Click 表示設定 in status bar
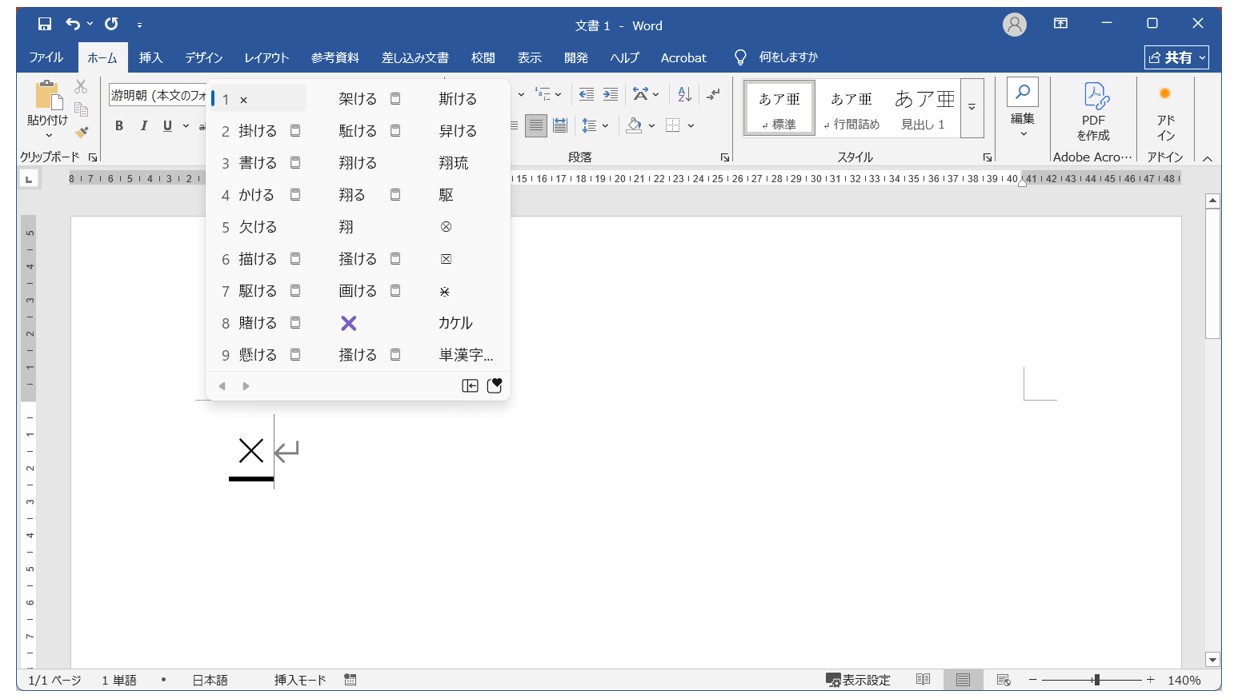This screenshot has height=700, width=1236. tap(857, 680)
